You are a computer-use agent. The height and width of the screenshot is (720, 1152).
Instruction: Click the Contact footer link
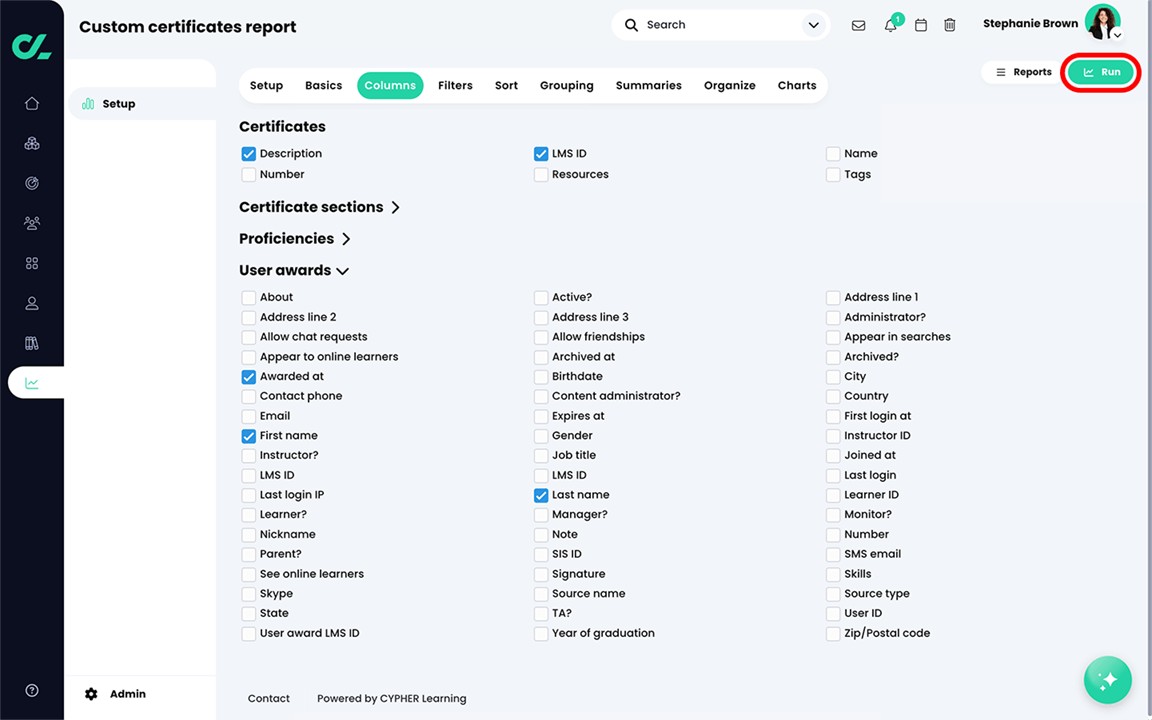pyautogui.click(x=269, y=699)
